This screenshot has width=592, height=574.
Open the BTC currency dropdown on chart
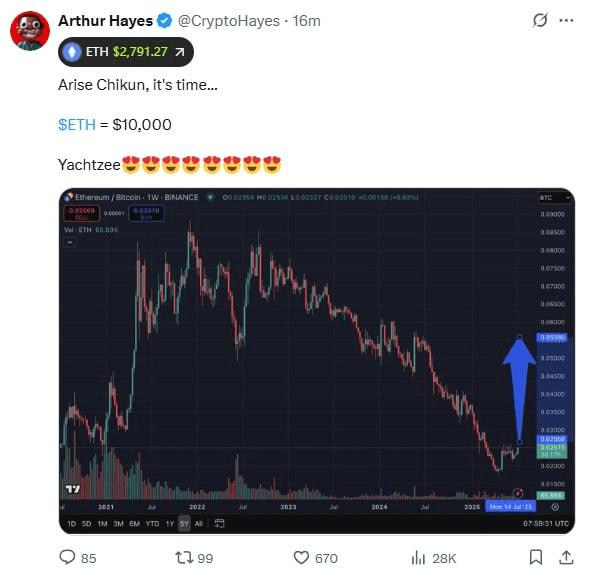coord(554,198)
